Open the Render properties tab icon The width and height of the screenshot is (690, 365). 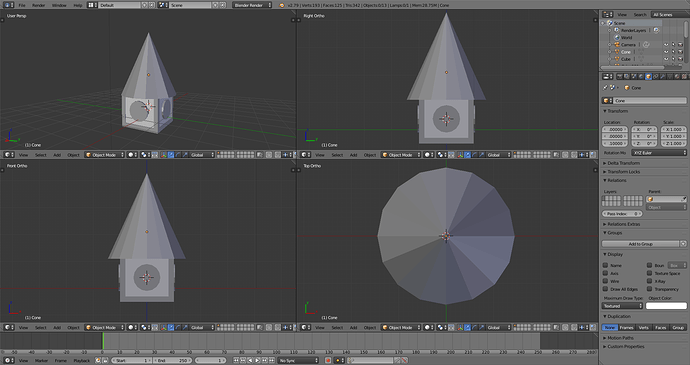[620, 77]
